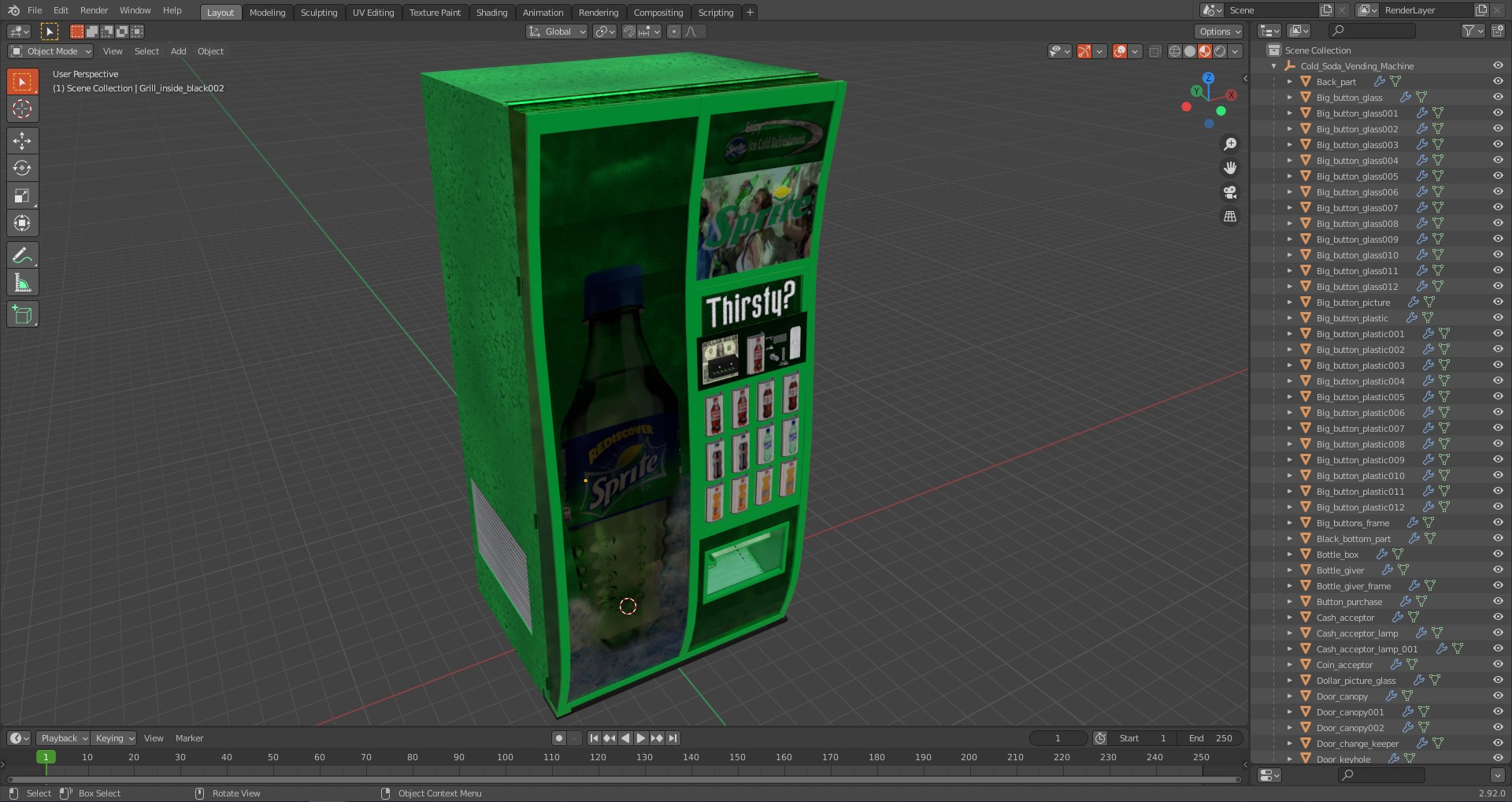Activate the Select Box tool
Screen dimensions: 1512x802
click(22, 81)
